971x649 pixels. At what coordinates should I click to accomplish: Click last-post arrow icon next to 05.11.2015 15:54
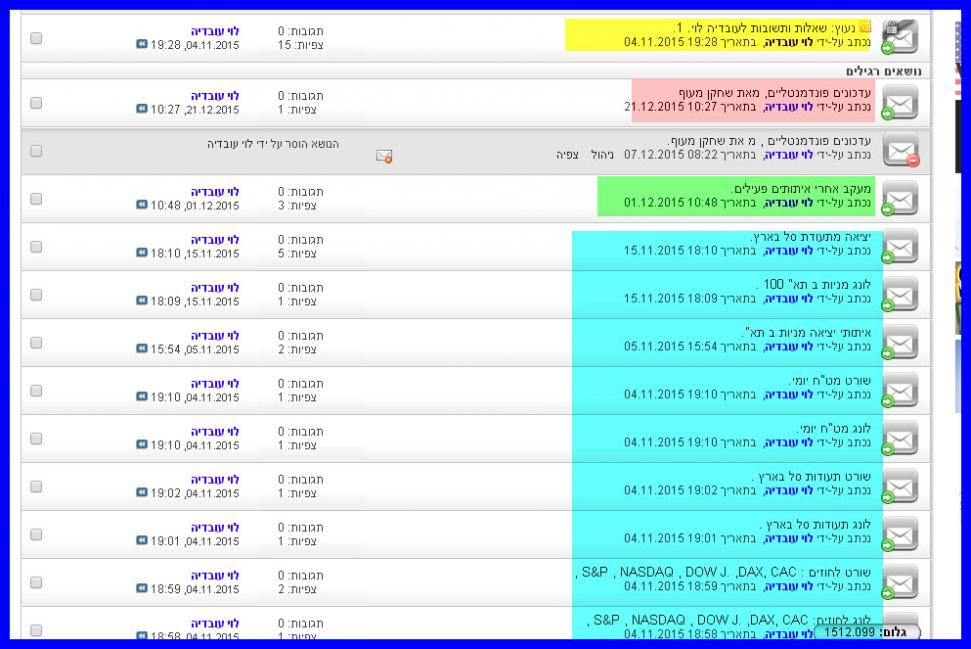pyautogui.click(x=142, y=349)
